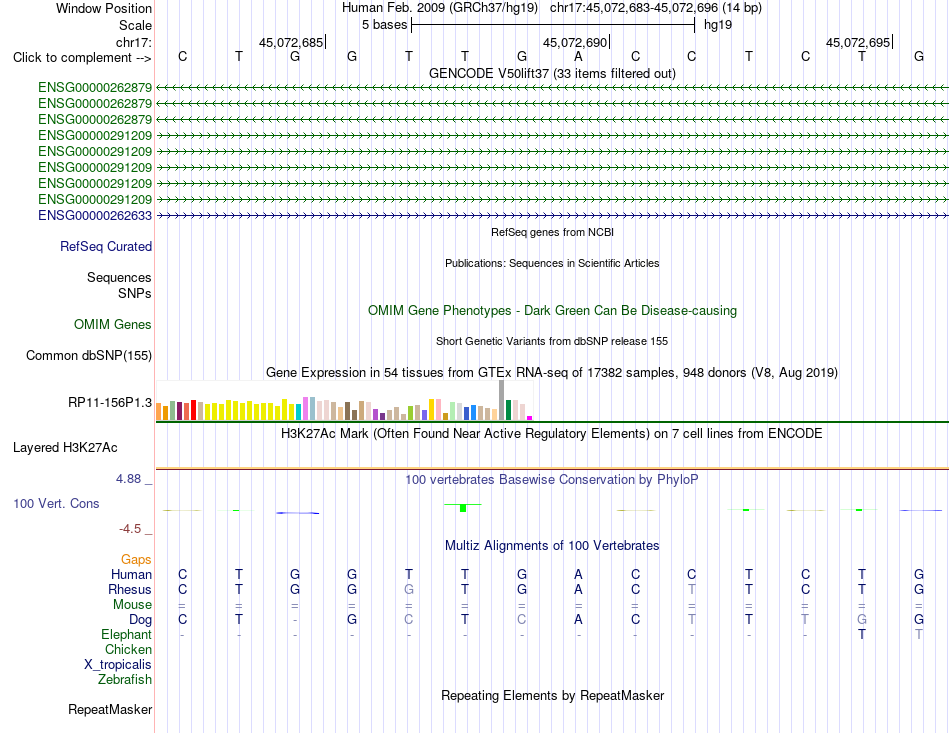
Task: Click the '5 bases' scale label
Action: 384,25
